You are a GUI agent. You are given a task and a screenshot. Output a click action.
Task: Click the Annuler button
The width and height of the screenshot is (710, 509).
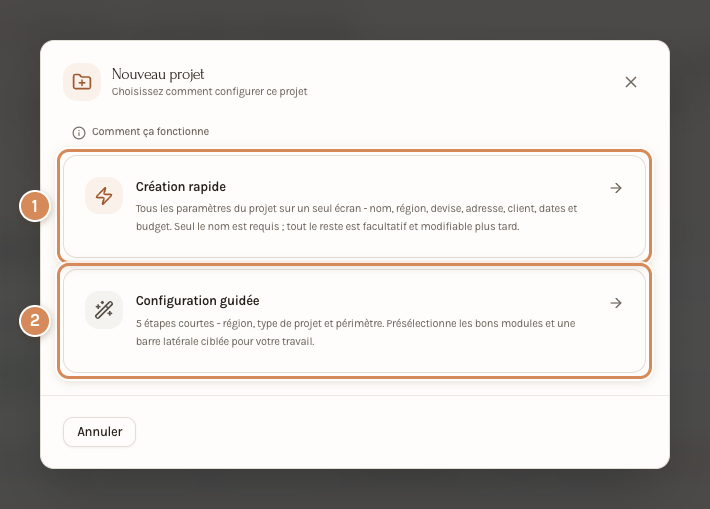[x=100, y=432]
